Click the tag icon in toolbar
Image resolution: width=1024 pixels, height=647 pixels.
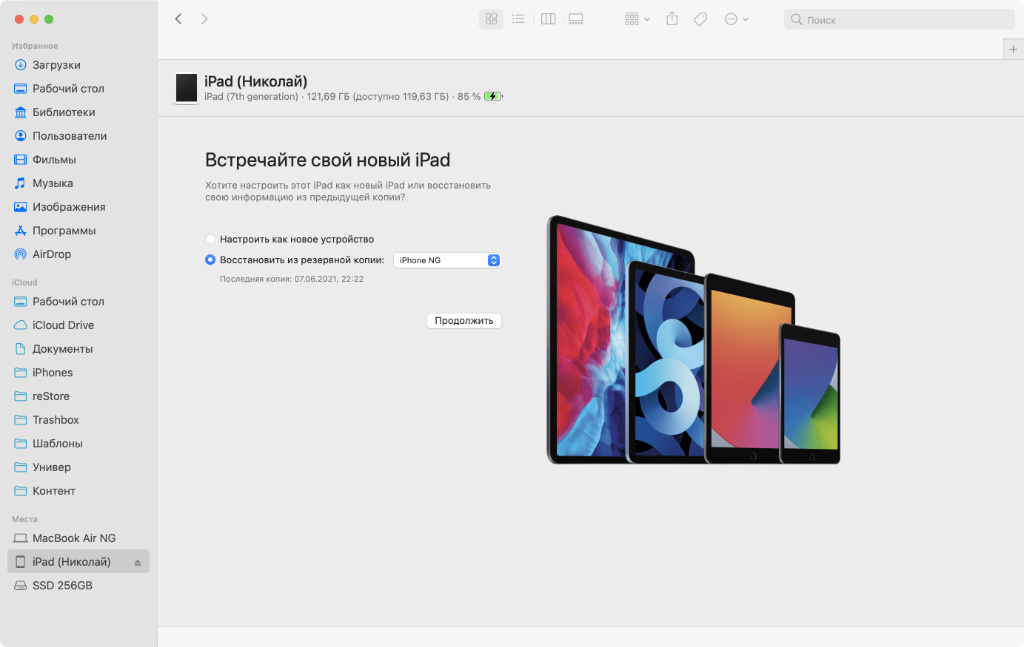[x=700, y=19]
